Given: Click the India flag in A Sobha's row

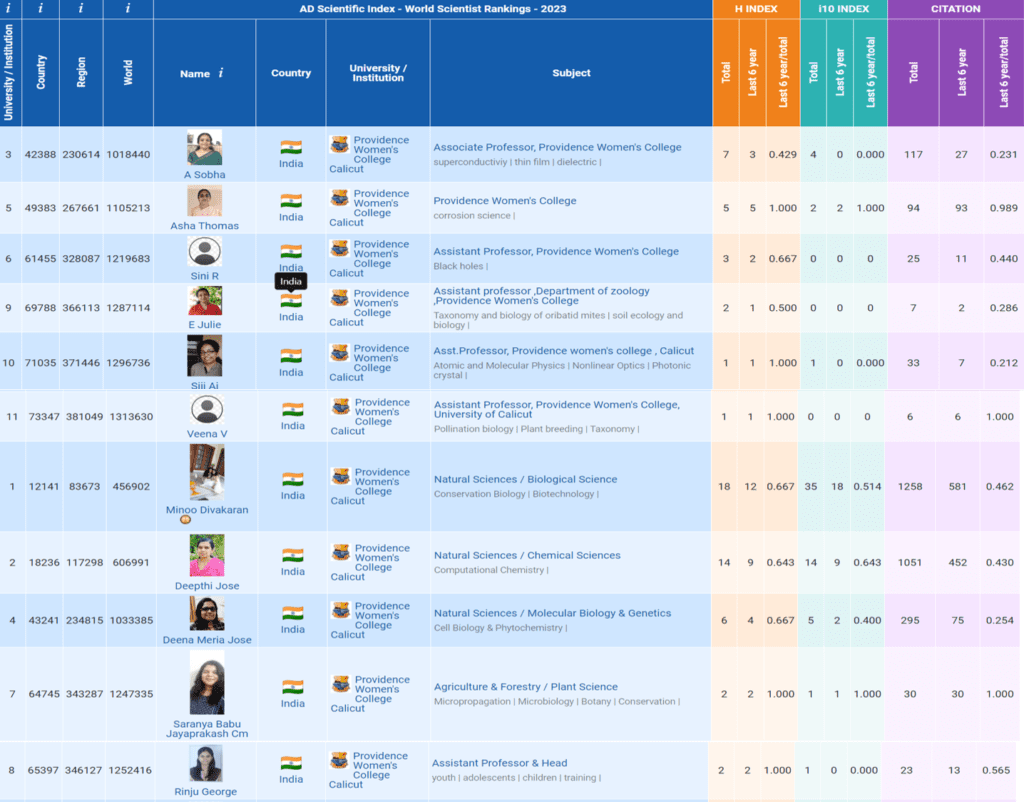Looking at the screenshot, I should [x=291, y=147].
